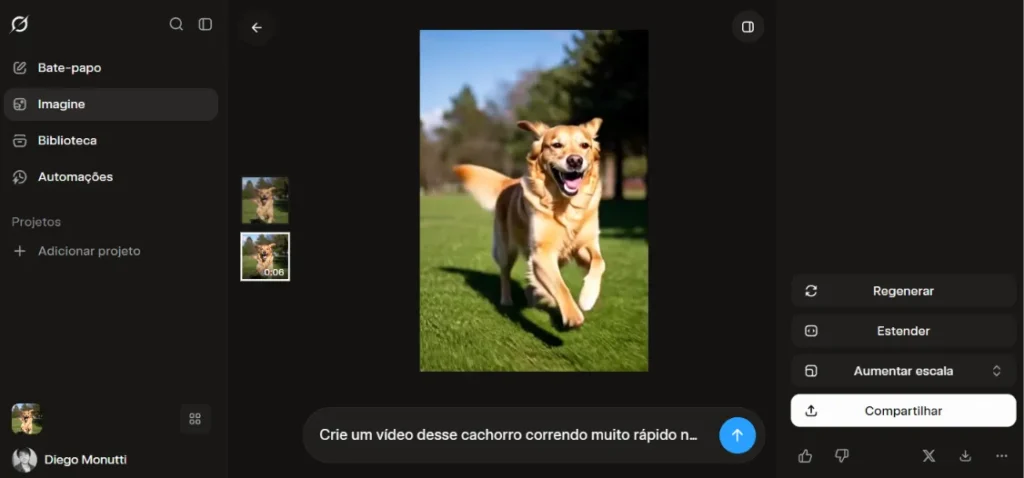Share to X using the X icon
The height and width of the screenshot is (478, 1024).
pos(929,456)
